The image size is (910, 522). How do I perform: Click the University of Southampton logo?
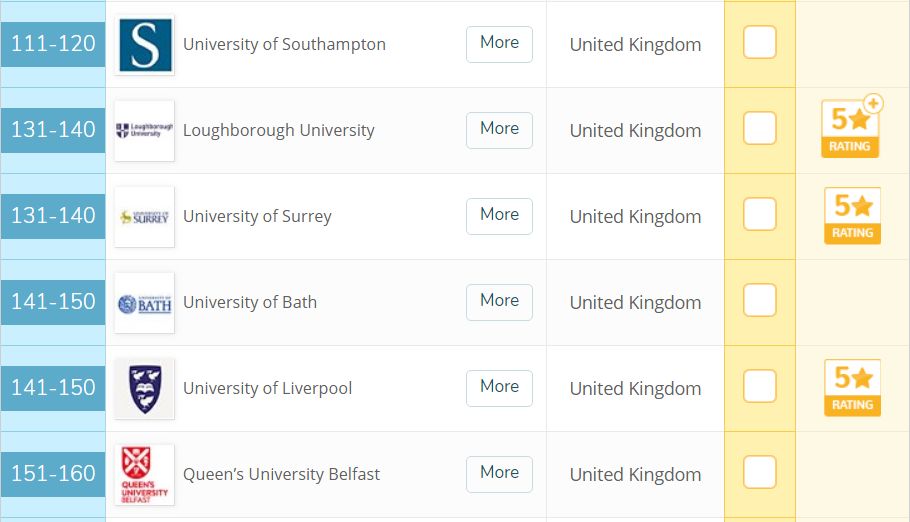(x=145, y=45)
